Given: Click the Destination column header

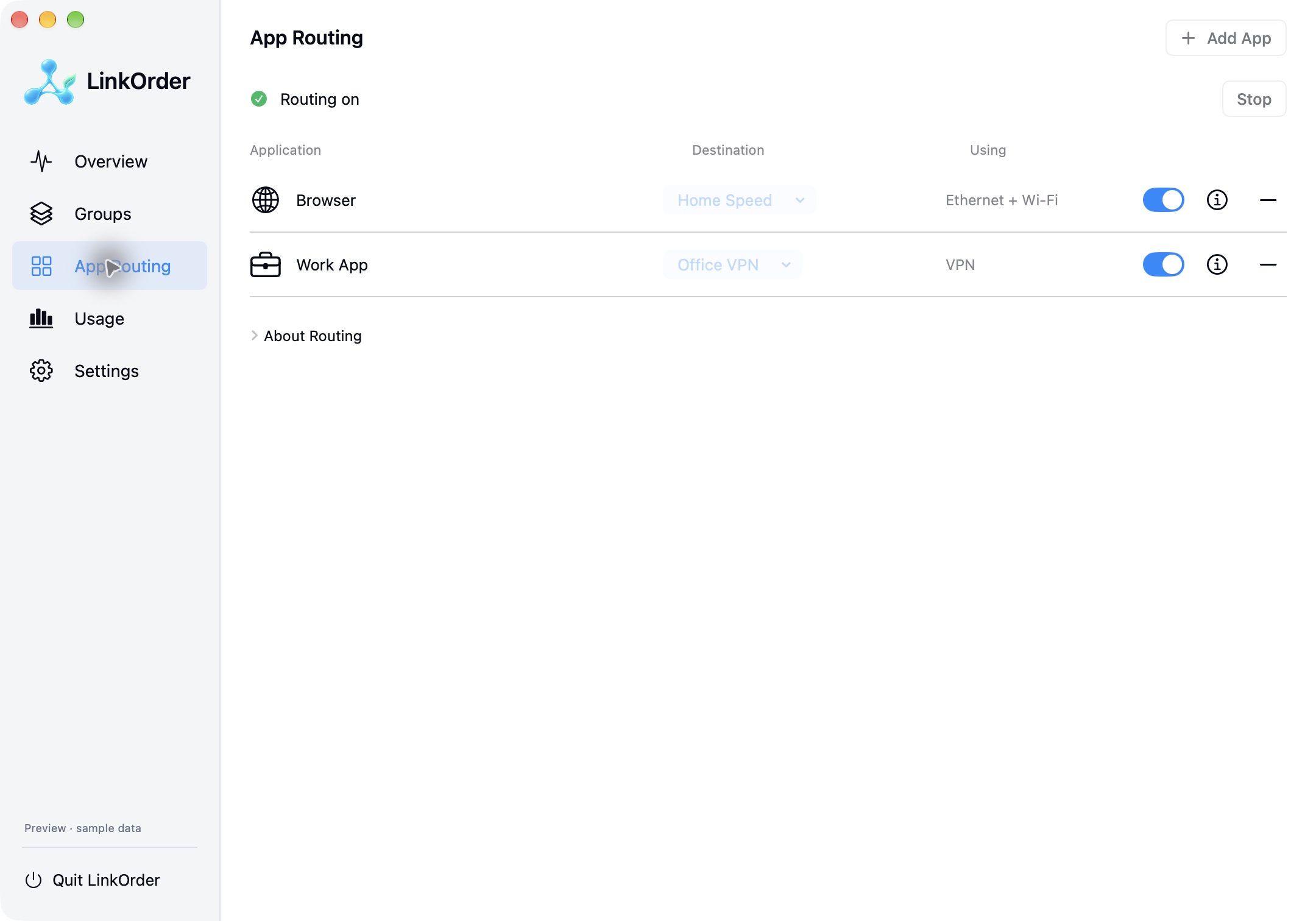Looking at the screenshot, I should (728, 150).
